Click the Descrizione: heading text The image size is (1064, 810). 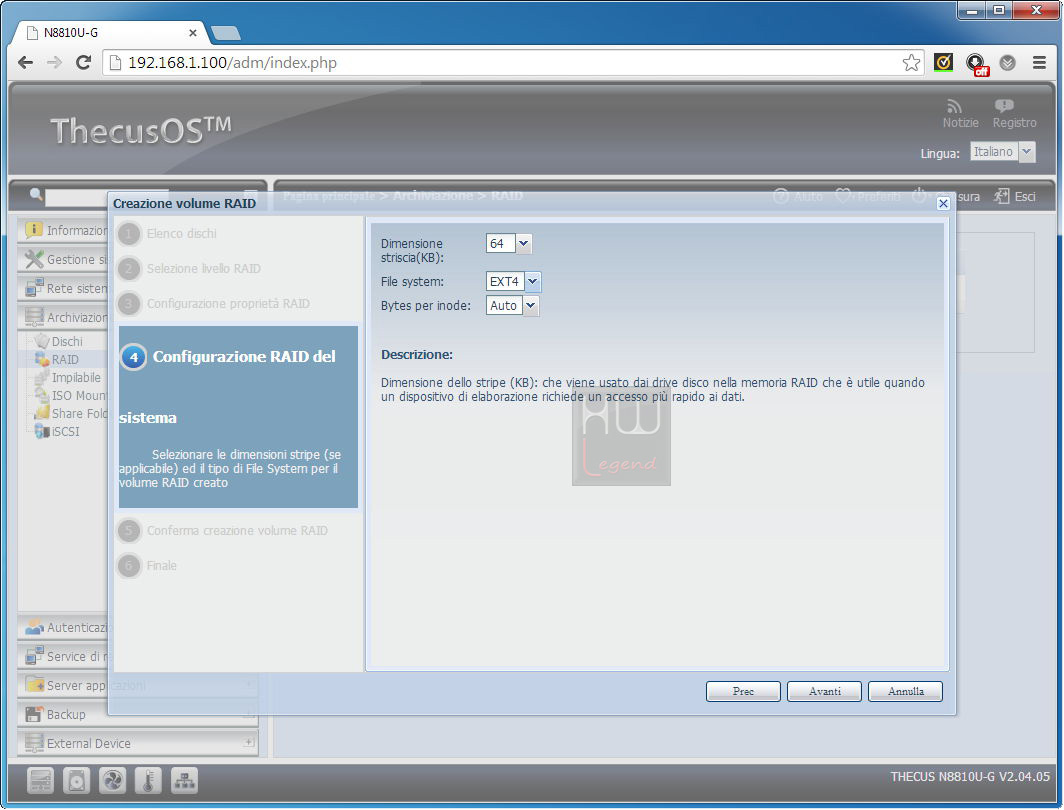click(x=417, y=355)
